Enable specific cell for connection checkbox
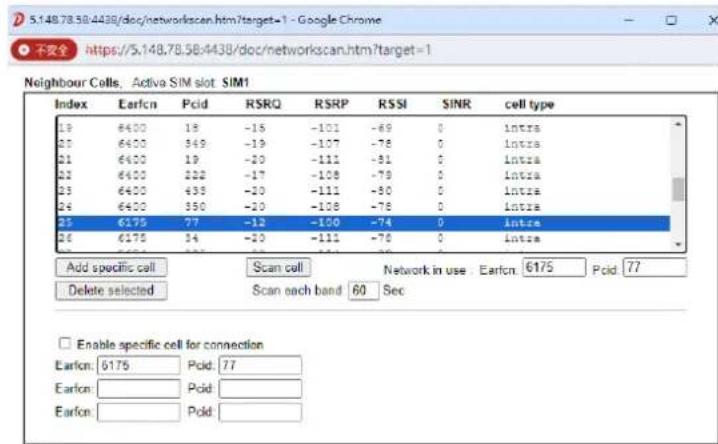 click(x=65, y=343)
